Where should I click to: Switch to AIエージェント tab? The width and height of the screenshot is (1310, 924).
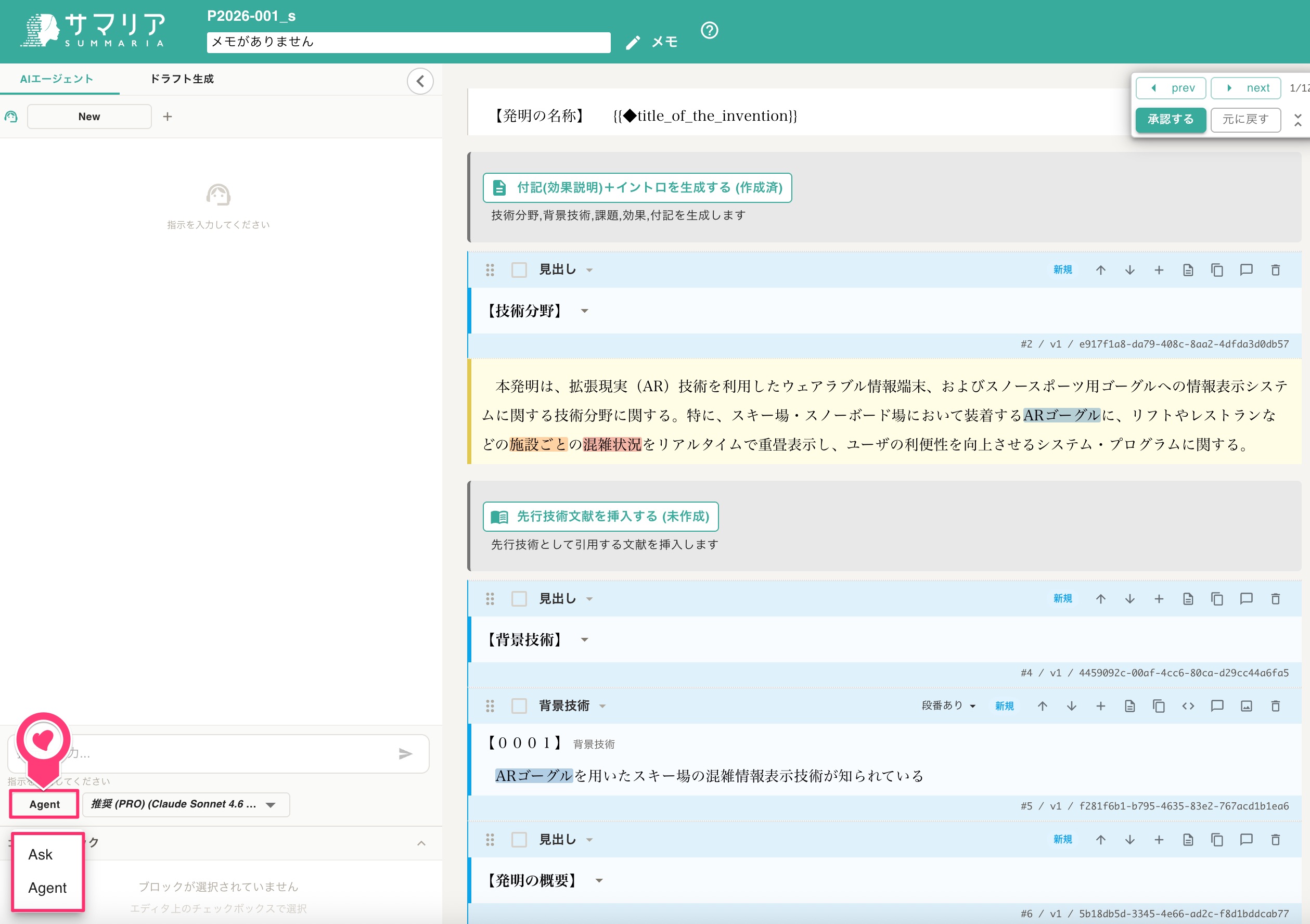pos(57,79)
